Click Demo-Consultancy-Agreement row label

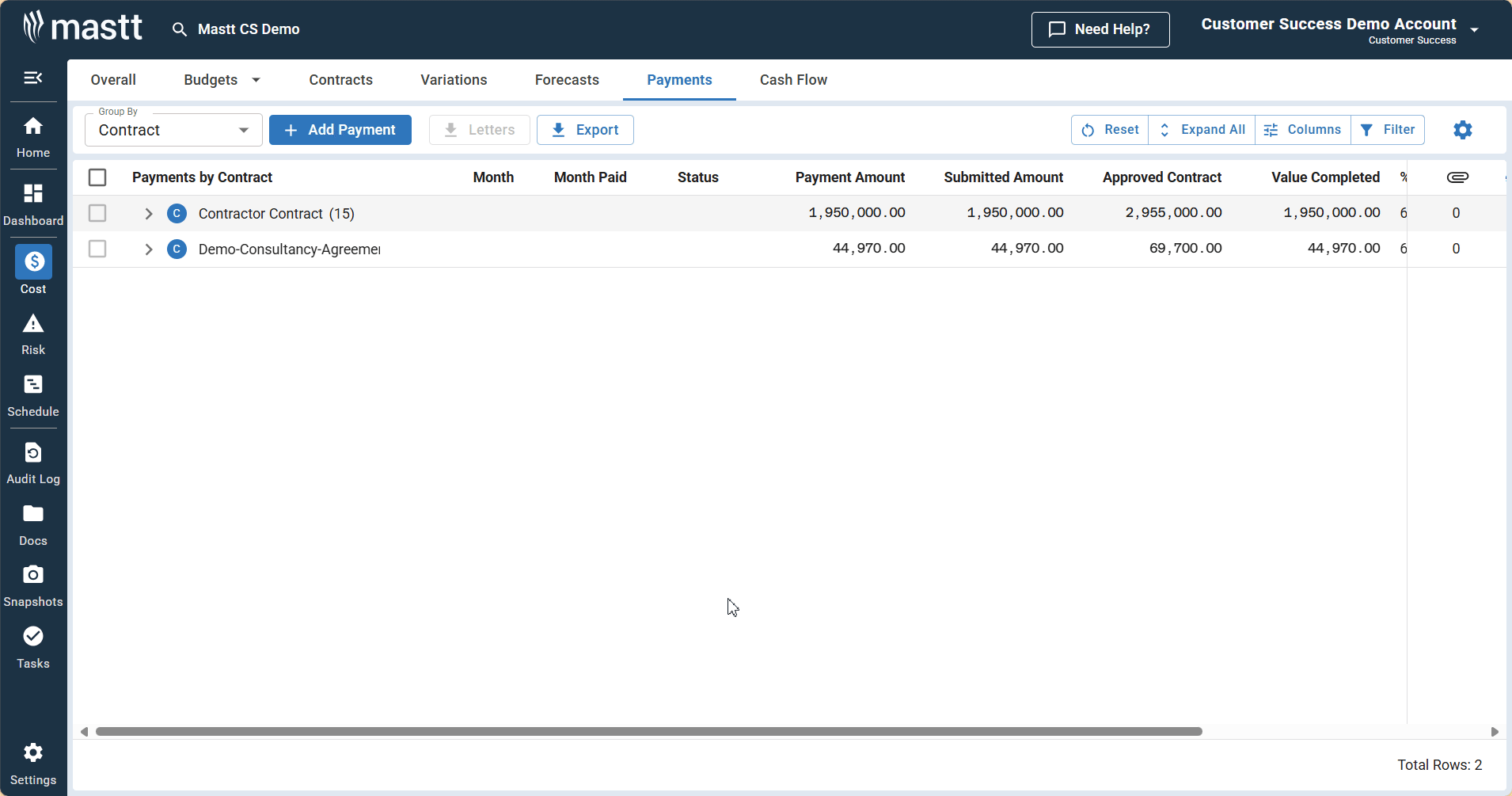pyautogui.click(x=289, y=249)
